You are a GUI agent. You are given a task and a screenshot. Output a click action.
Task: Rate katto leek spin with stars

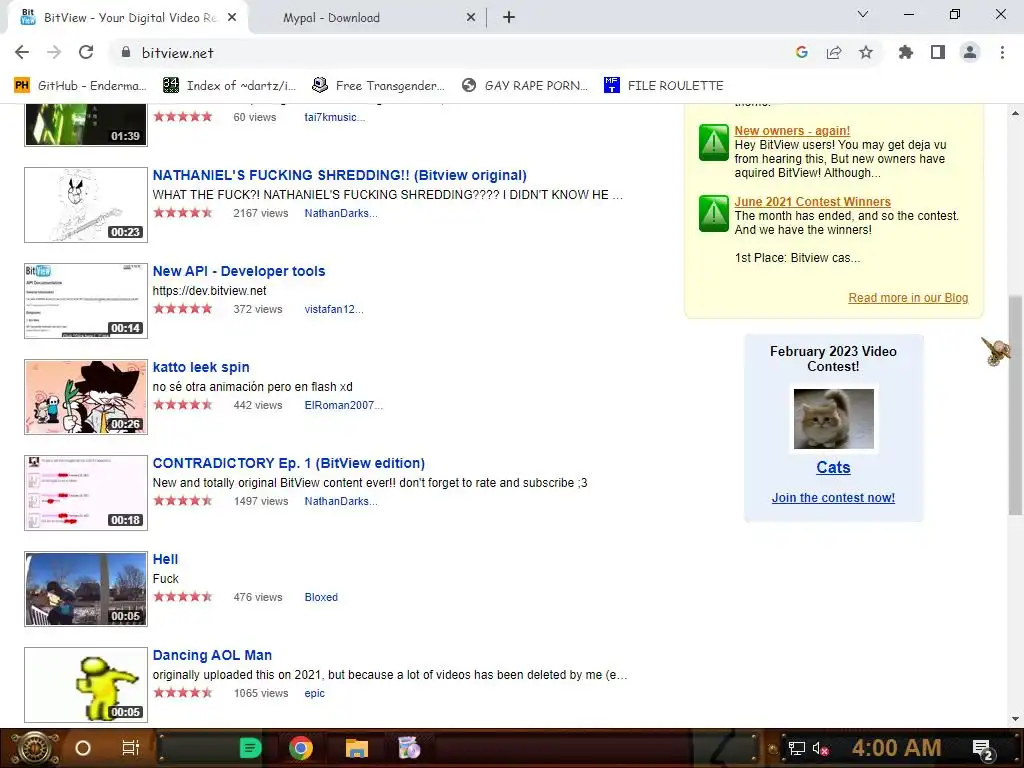(x=183, y=405)
